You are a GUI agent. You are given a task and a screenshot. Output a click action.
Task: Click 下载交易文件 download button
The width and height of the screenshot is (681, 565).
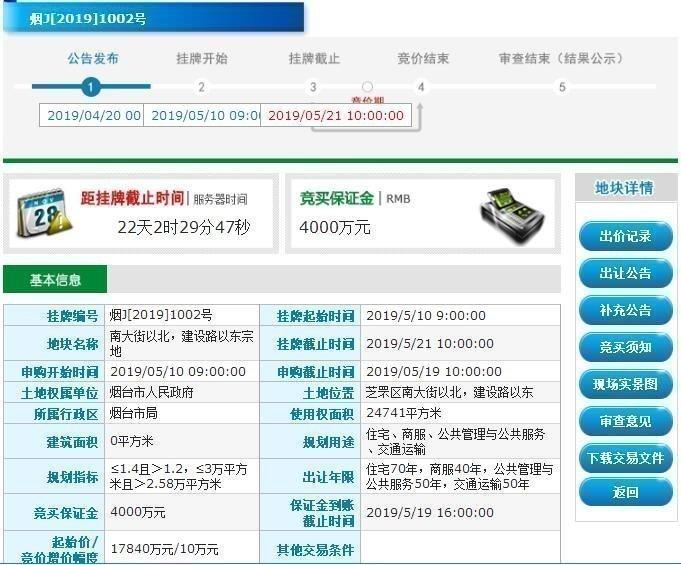[625, 458]
